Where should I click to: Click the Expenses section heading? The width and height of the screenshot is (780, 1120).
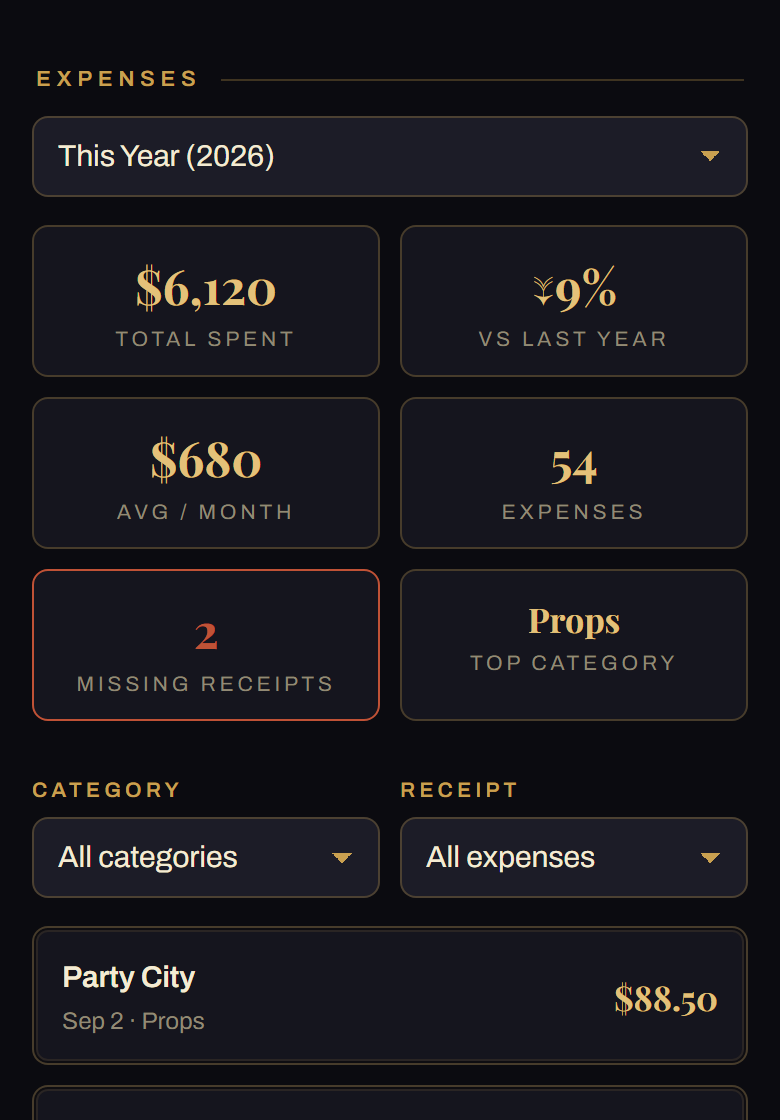tap(117, 79)
